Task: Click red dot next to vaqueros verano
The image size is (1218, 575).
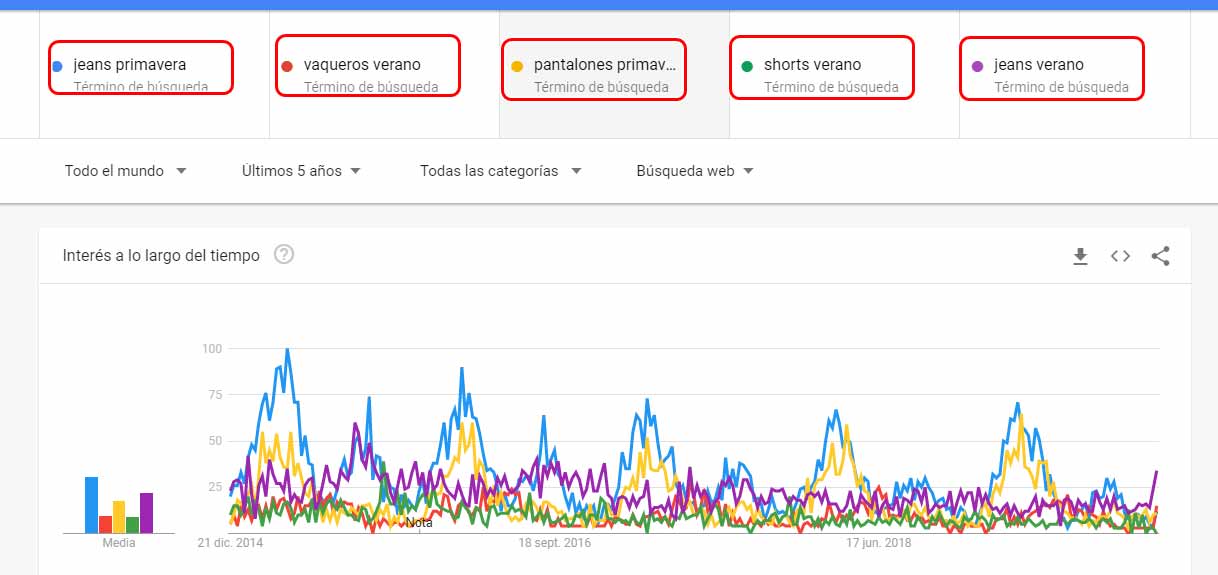Action: (x=287, y=66)
